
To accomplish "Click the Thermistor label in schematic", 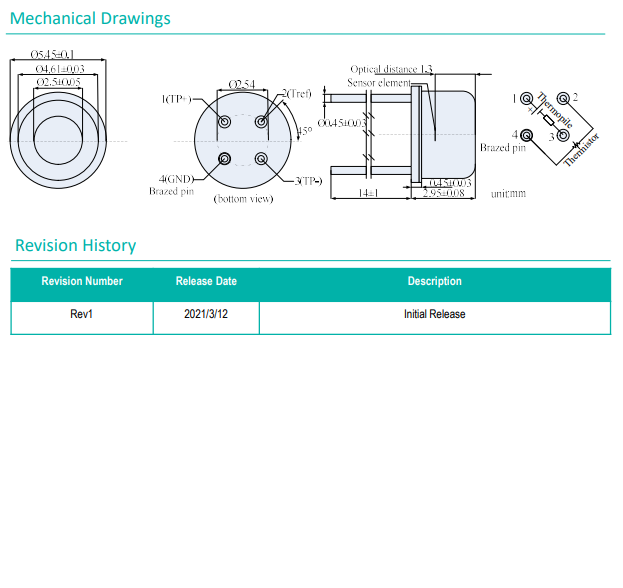I will (x=583, y=149).
